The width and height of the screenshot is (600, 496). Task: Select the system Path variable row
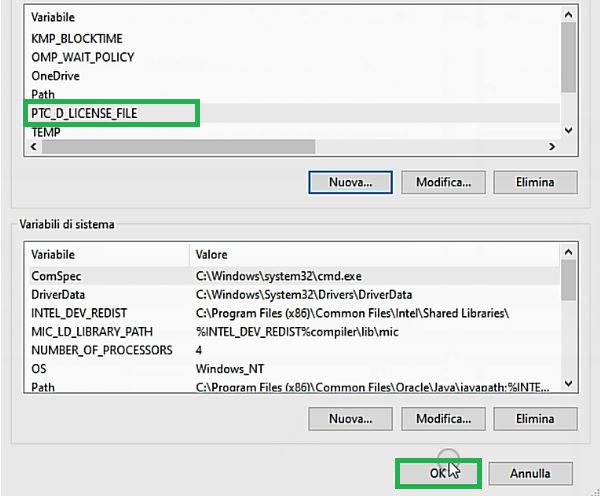[294, 387]
